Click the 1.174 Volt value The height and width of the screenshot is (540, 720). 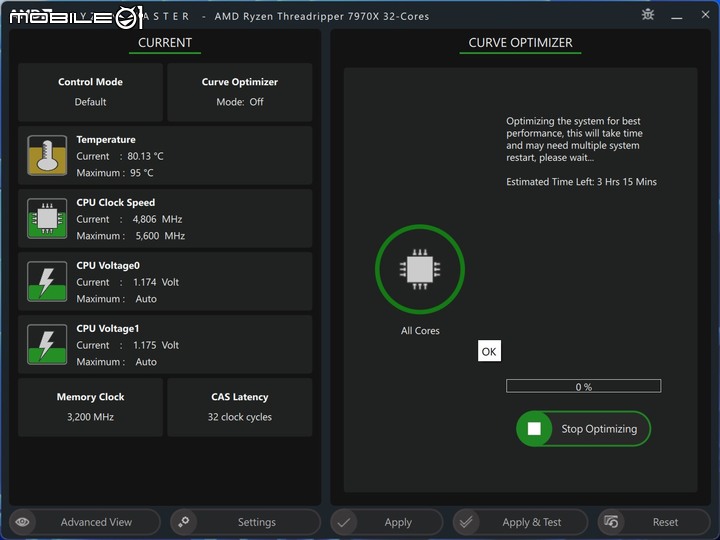(156, 282)
